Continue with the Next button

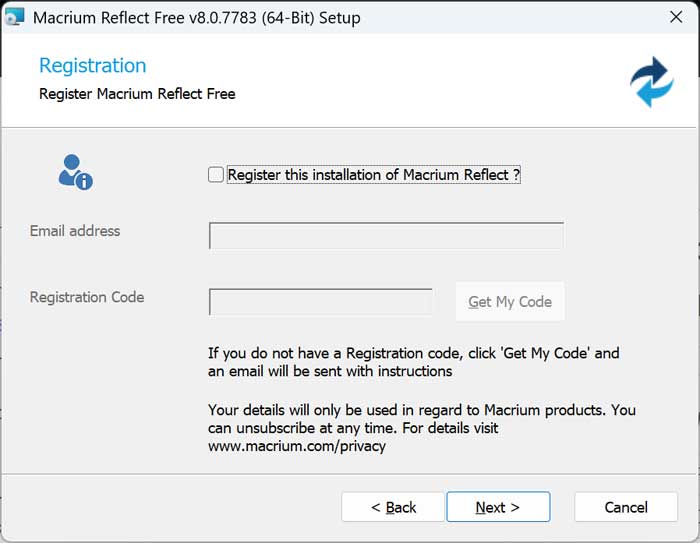pyautogui.click(x=498, y=507)
